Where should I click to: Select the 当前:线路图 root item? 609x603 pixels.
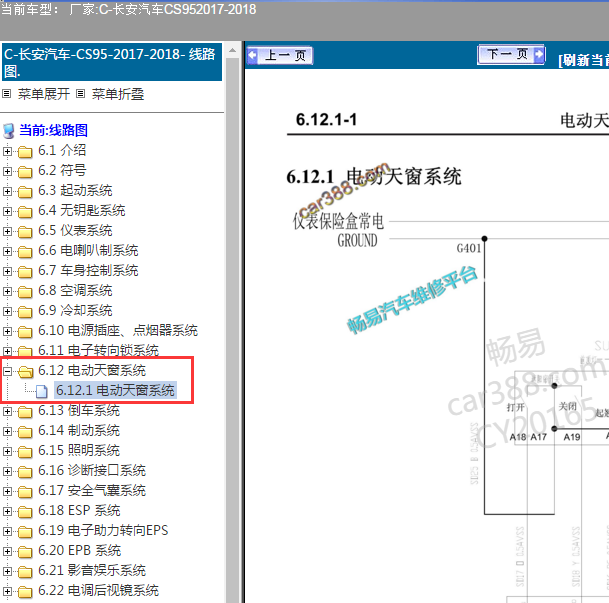(x=53, y=130)
